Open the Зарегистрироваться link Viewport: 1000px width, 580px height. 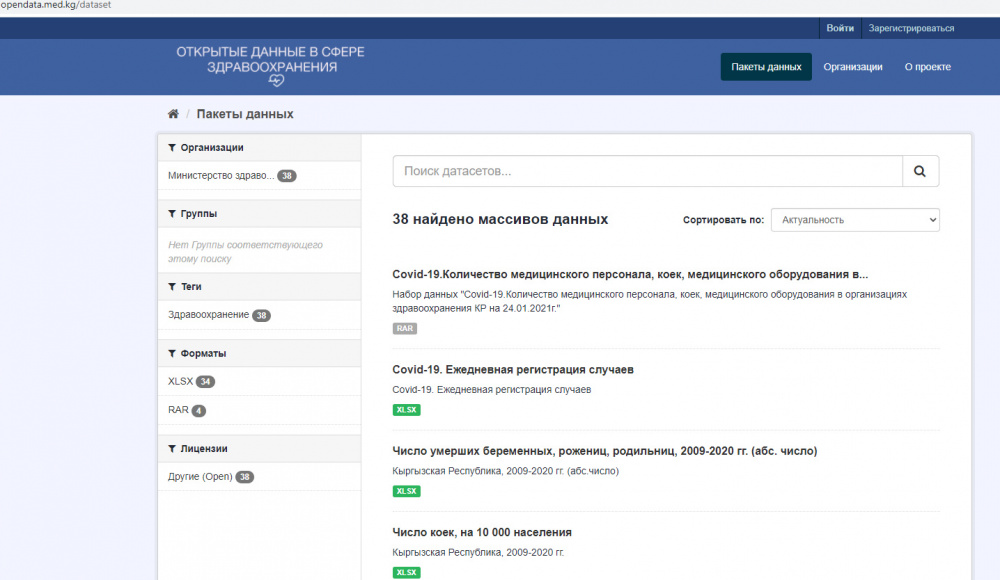click(x=911, y=27)
